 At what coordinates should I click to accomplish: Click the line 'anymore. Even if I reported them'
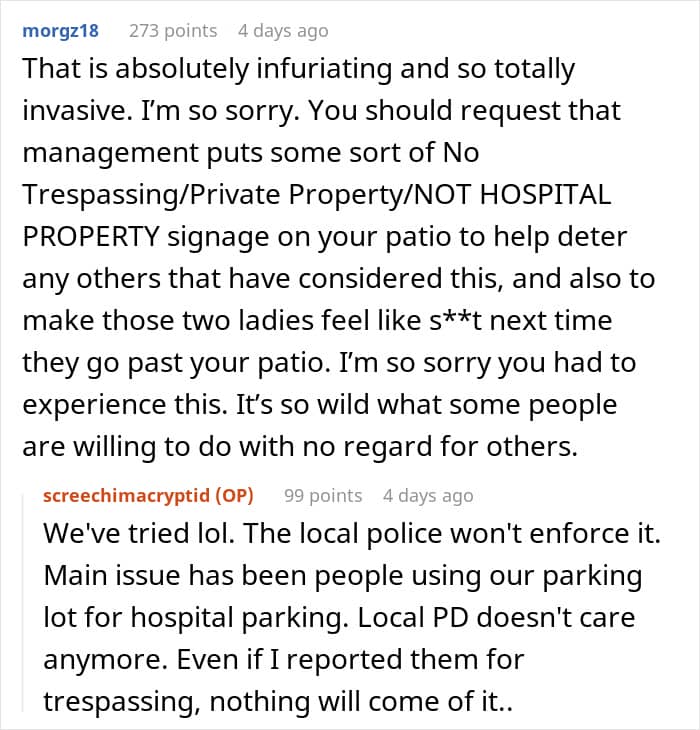284,660
